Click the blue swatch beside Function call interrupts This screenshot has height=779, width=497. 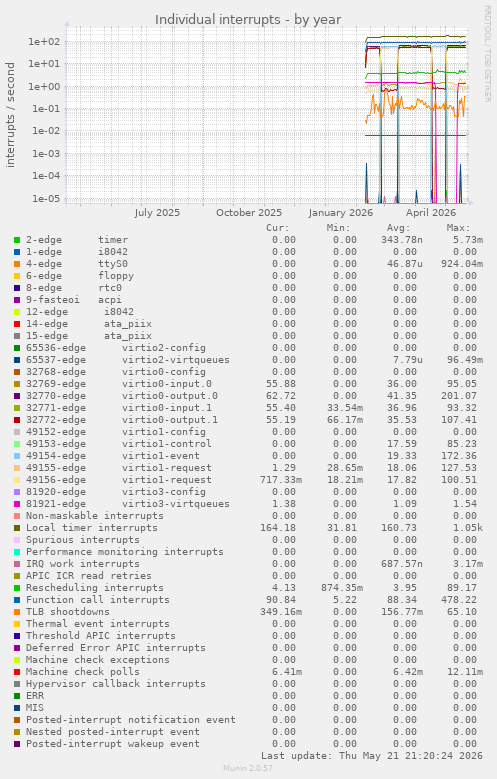tap(17, 600)
